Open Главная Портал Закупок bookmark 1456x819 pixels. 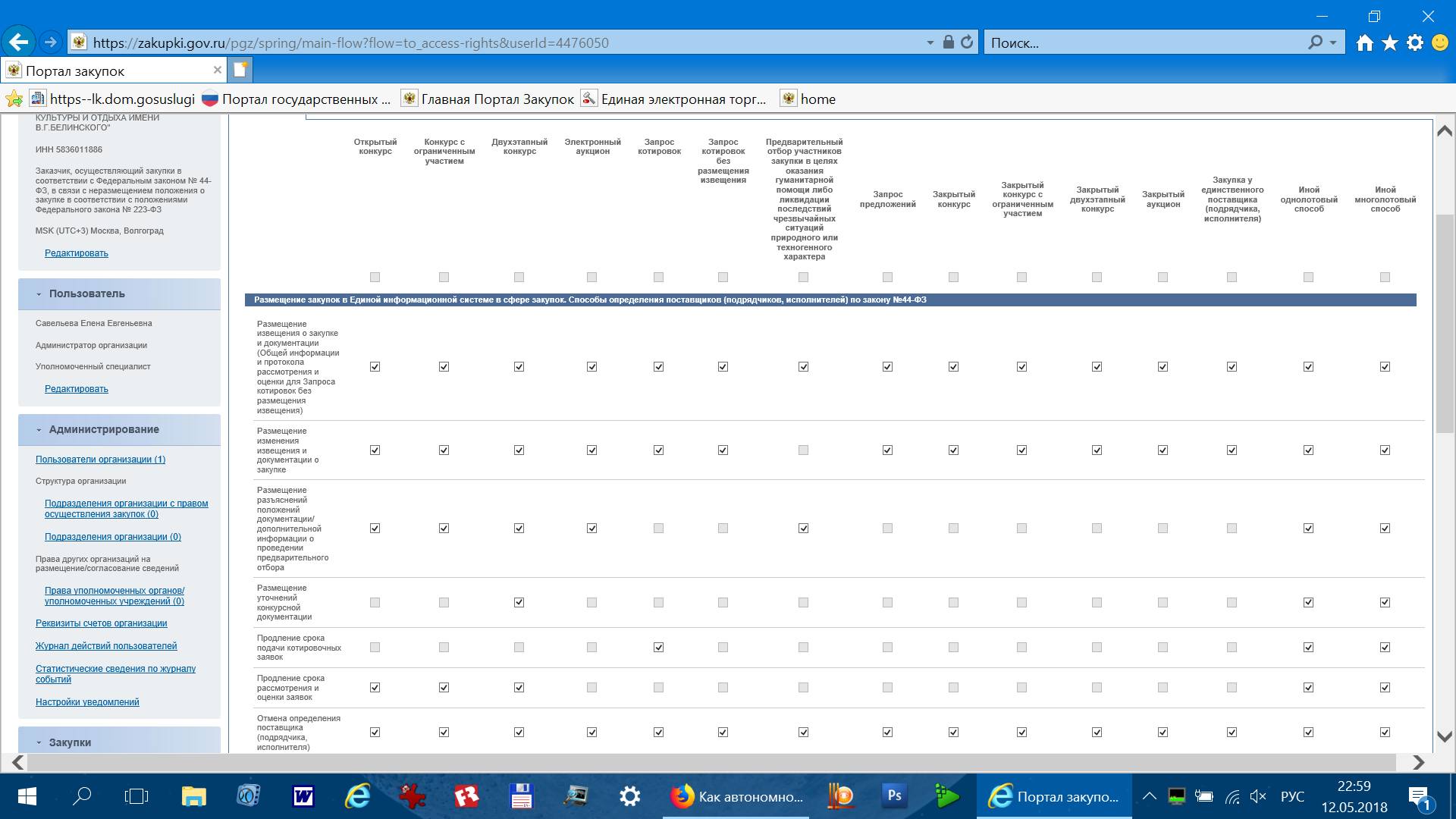(x=497, y=99)
